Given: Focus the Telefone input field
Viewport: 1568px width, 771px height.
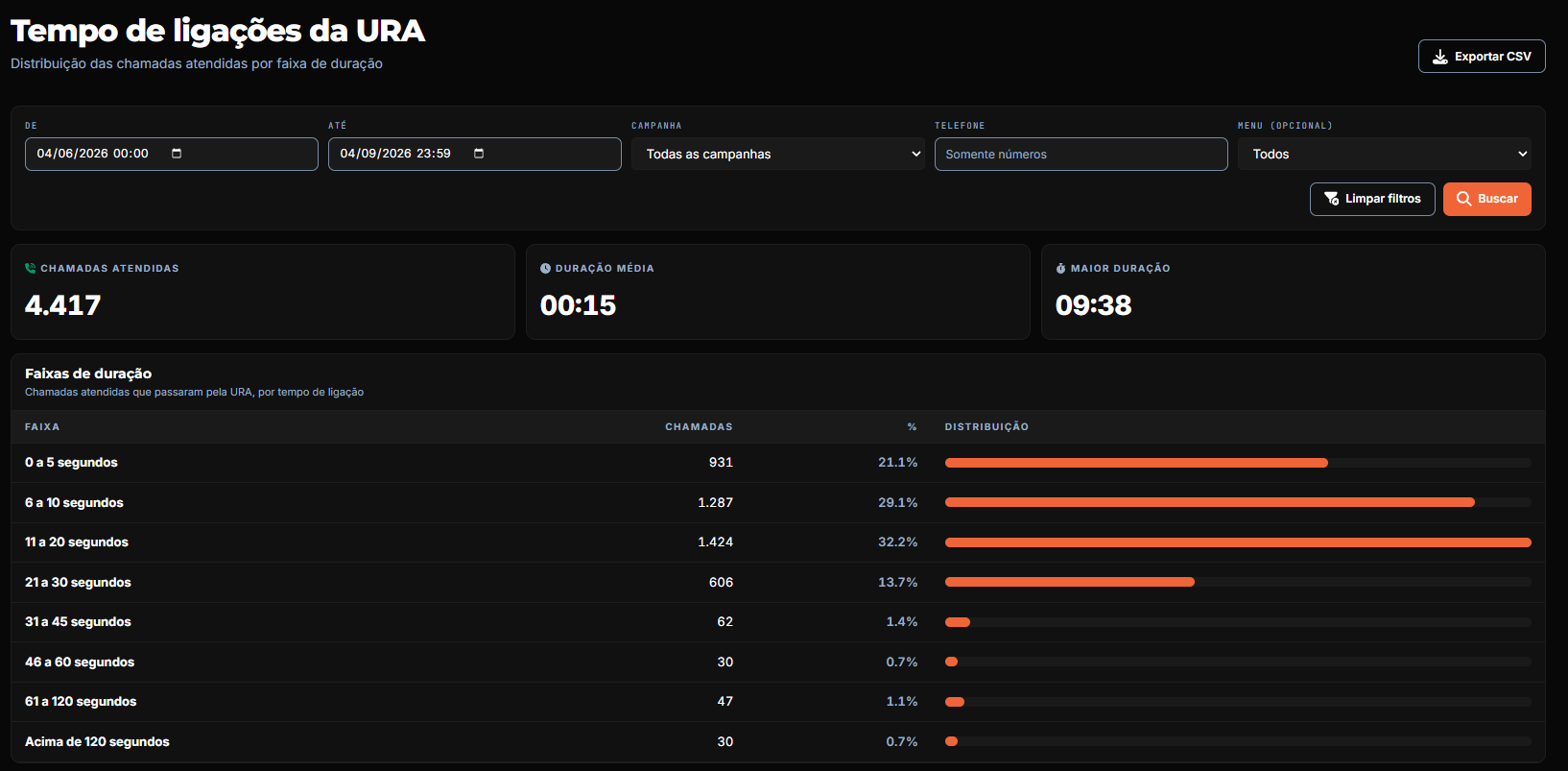Looking at the screenshot, I should pyautogui.click(x=1081, y=154).
